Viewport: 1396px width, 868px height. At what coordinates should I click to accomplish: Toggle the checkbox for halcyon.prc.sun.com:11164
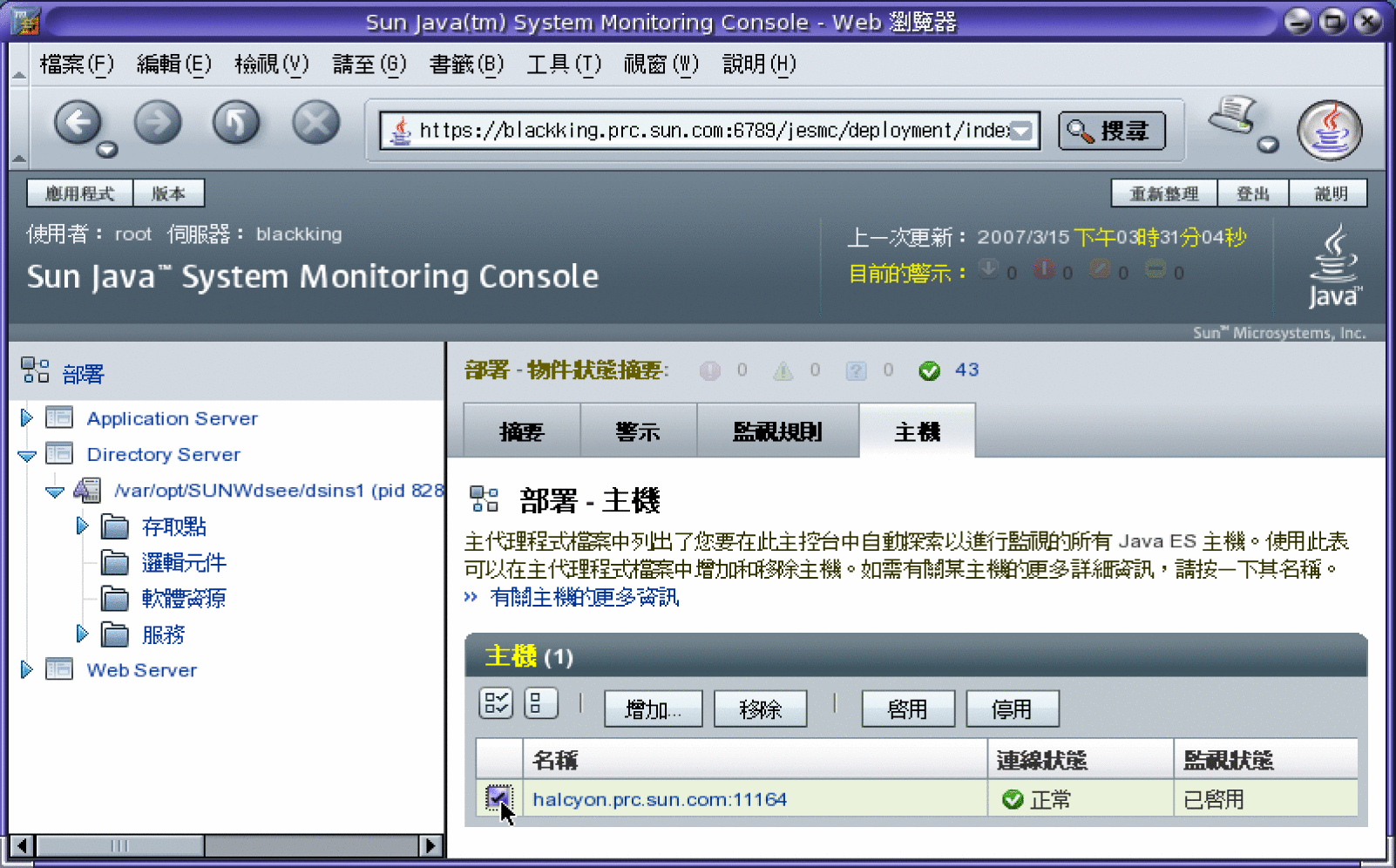click(498, 797)
